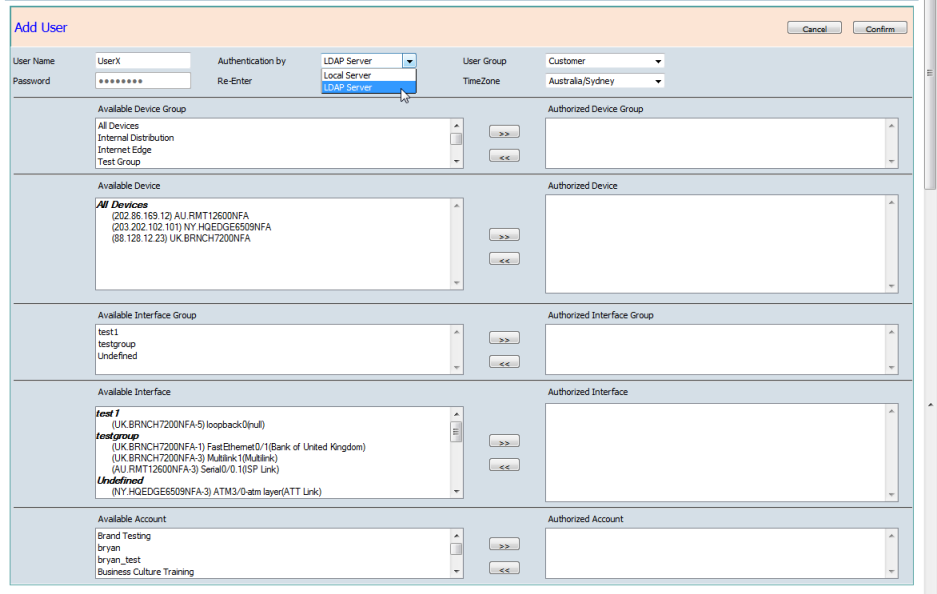The image size is (937, 594).
Task: Select the test1 heading in Available Interface
Action: coord(108,414)
